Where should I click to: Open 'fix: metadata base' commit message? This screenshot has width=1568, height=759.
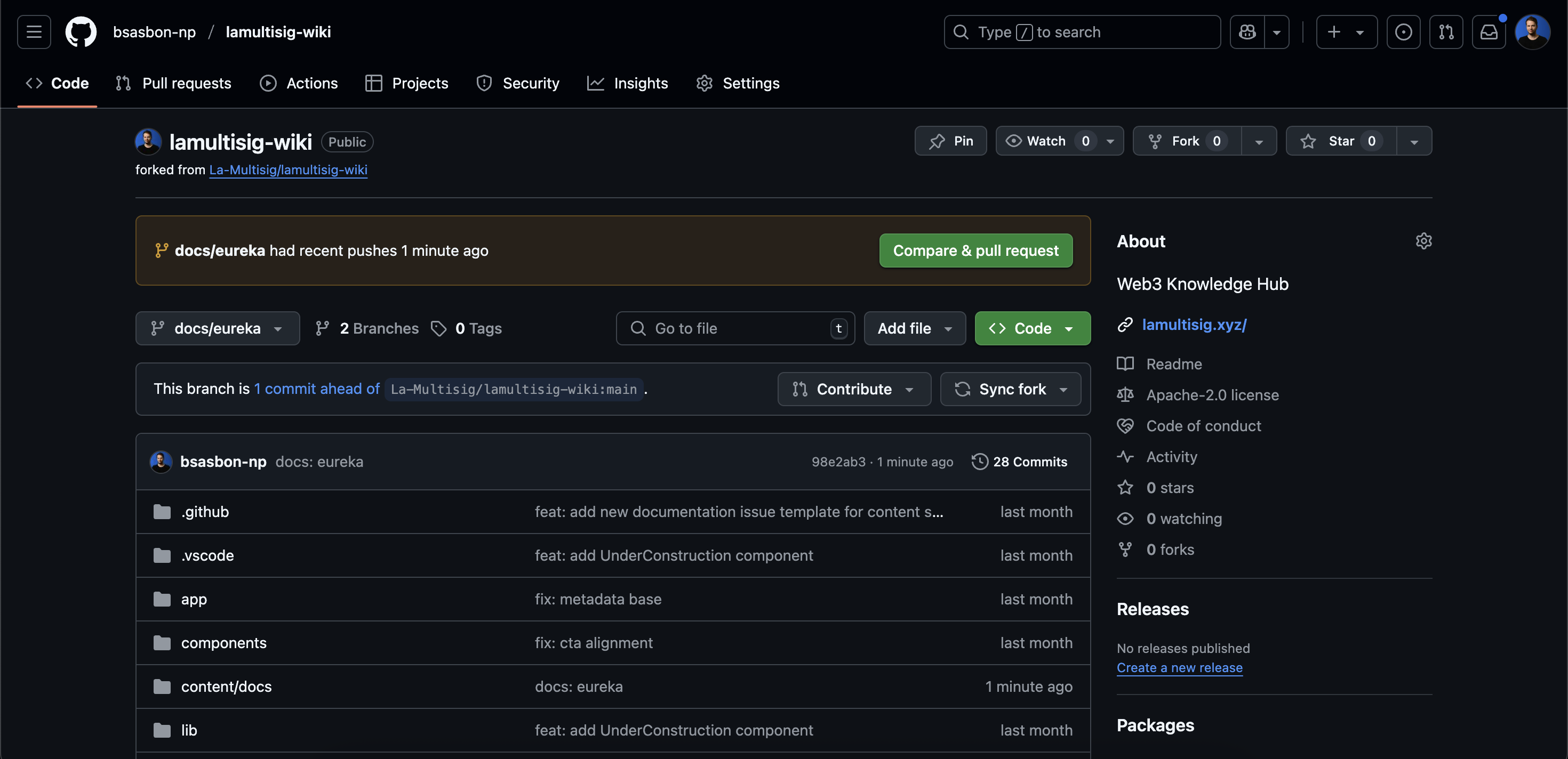(598, 600)
